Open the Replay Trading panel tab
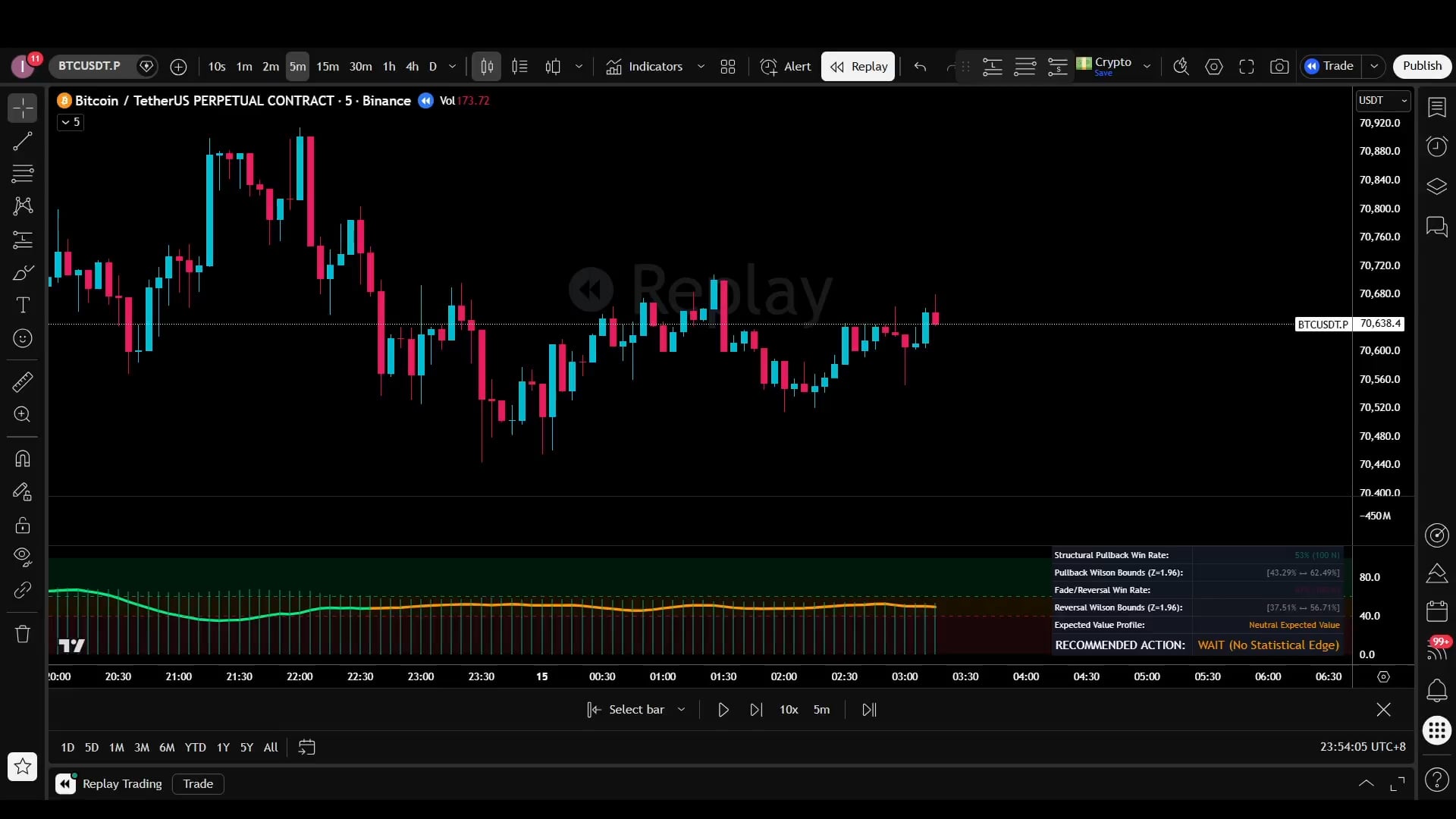This screenshot has width=1456, height=819. pos(110,784)
